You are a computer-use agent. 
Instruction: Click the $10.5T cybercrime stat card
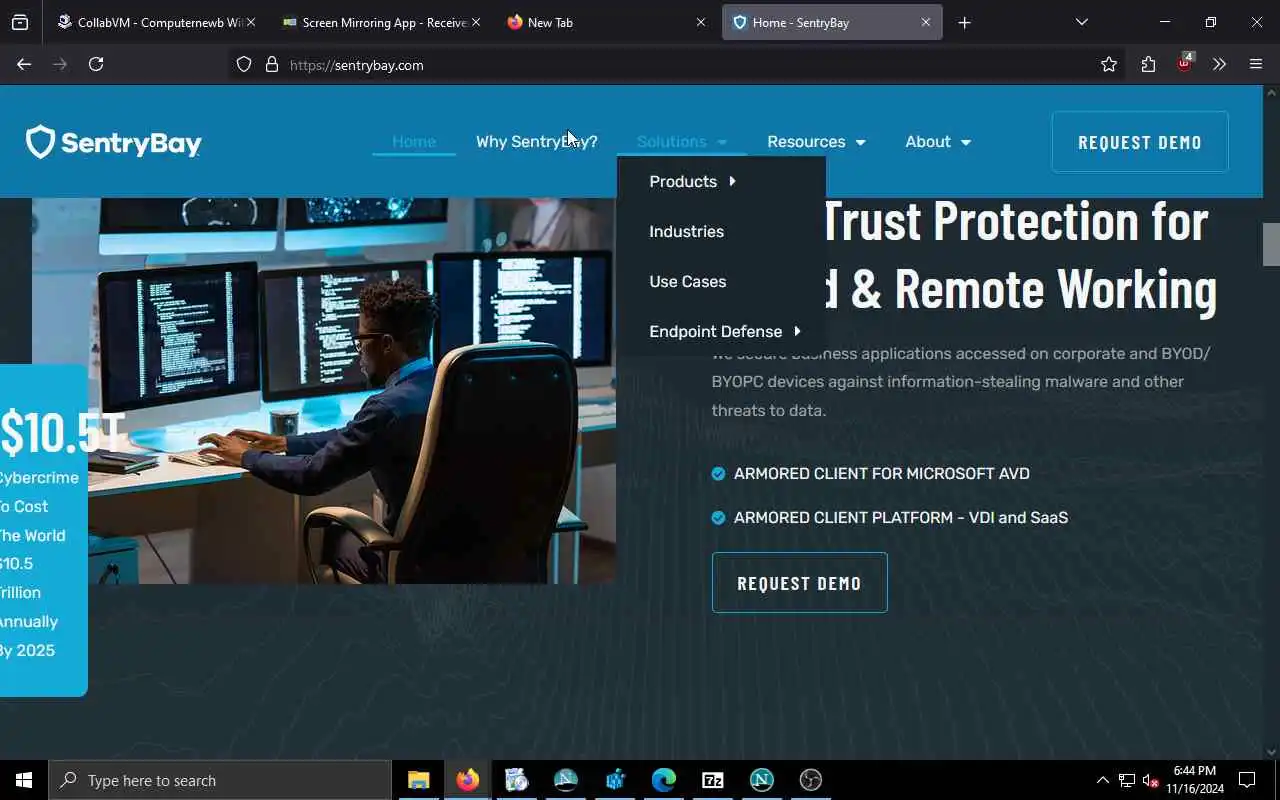coord(44,530)
